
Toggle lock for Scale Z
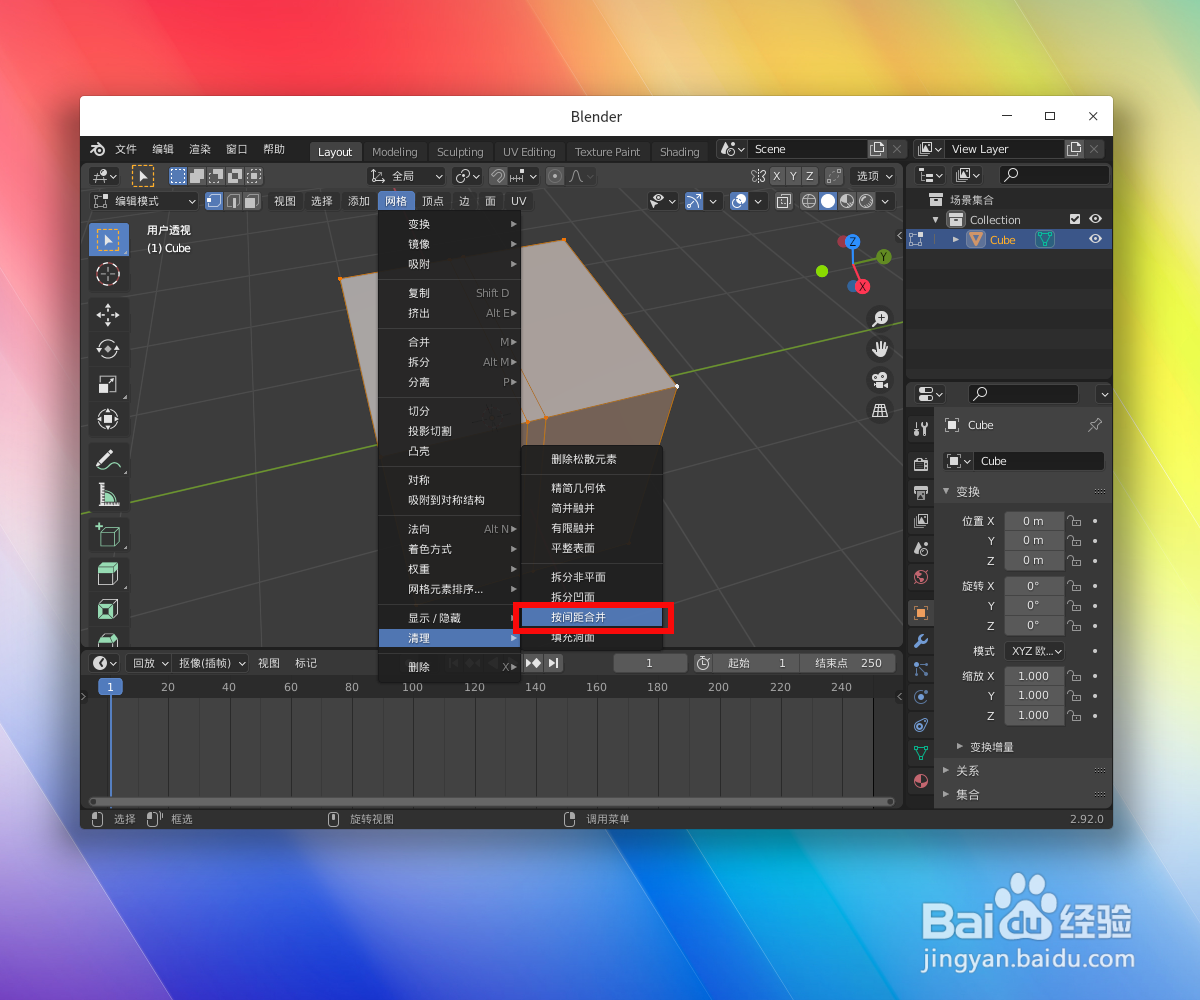click(1074, 716)
